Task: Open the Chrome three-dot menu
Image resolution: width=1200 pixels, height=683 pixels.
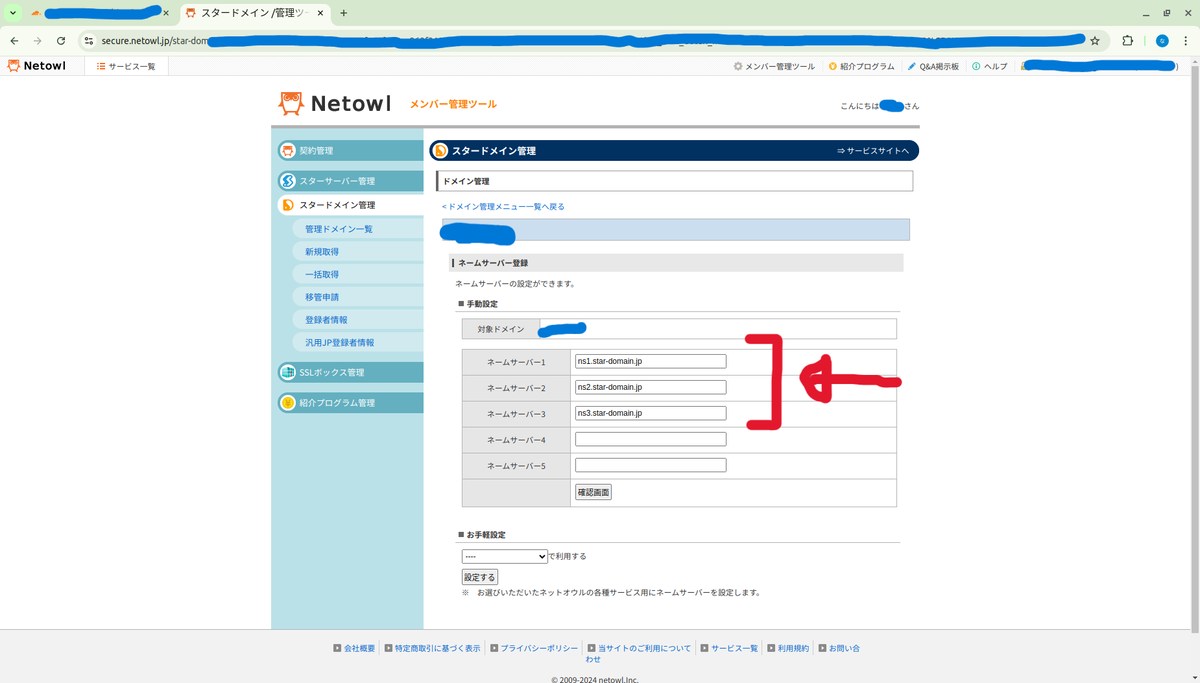Action: click(x=1186, y=41)
